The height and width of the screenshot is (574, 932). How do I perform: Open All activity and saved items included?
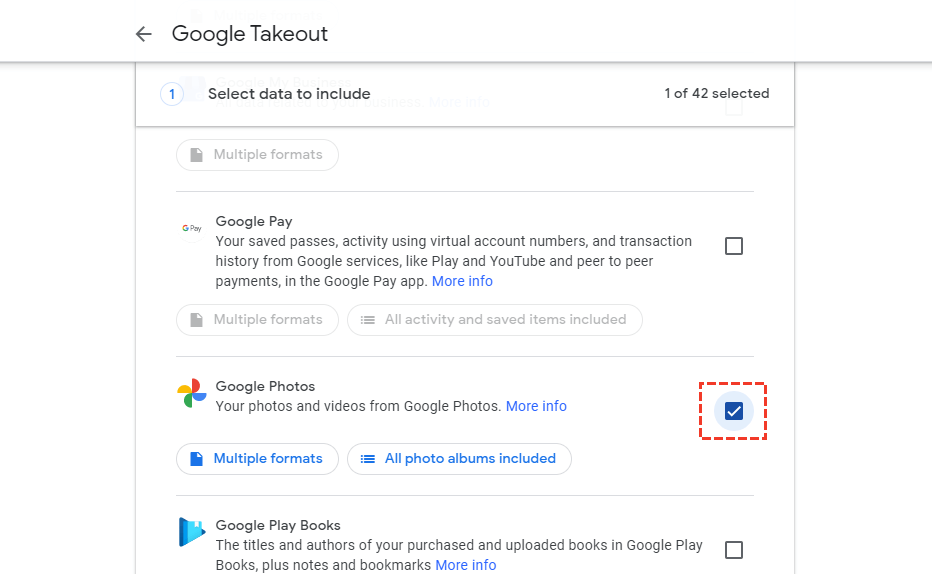[x=495, y=320]
